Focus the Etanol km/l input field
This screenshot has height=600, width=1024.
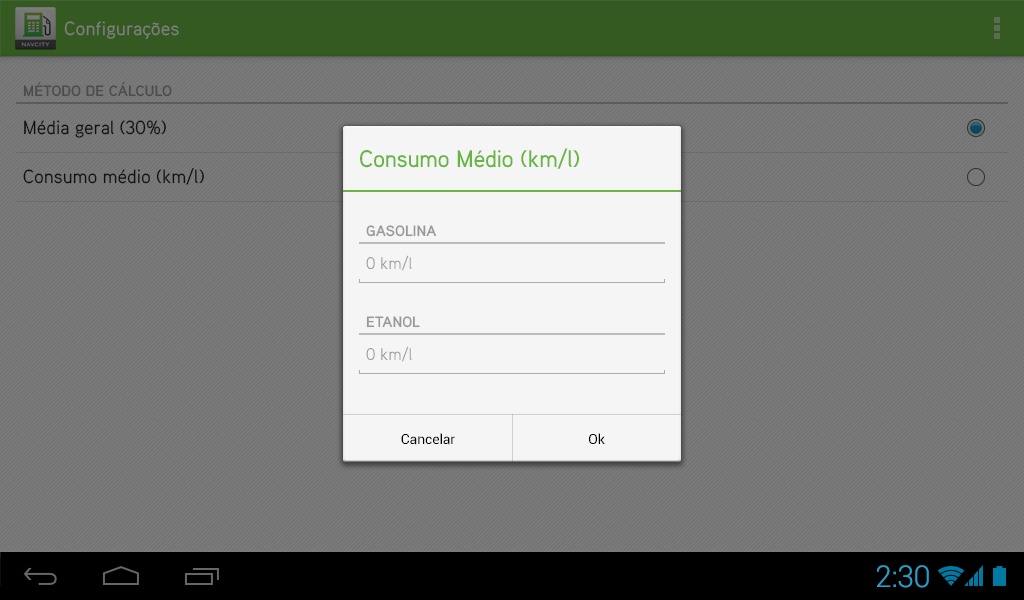[512, 355]
